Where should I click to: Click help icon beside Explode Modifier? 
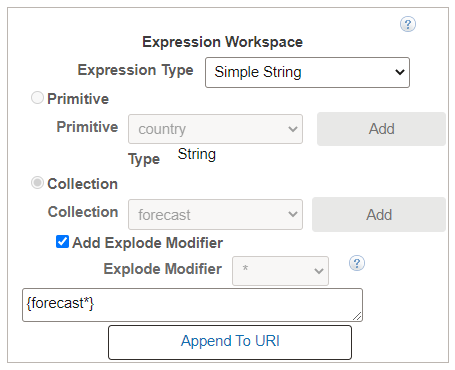click(357, 263)
